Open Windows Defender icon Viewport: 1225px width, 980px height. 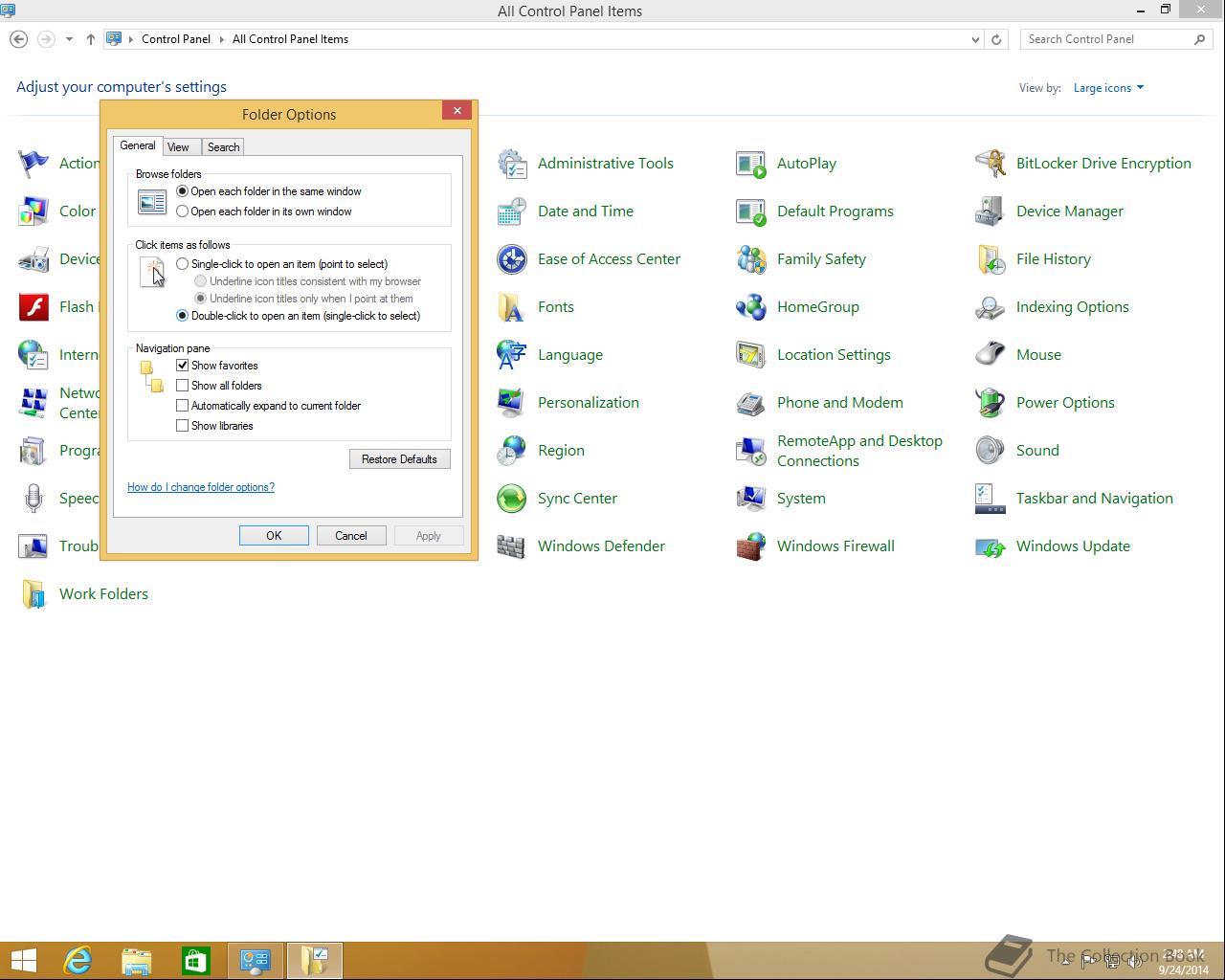(x=511, y=546)
